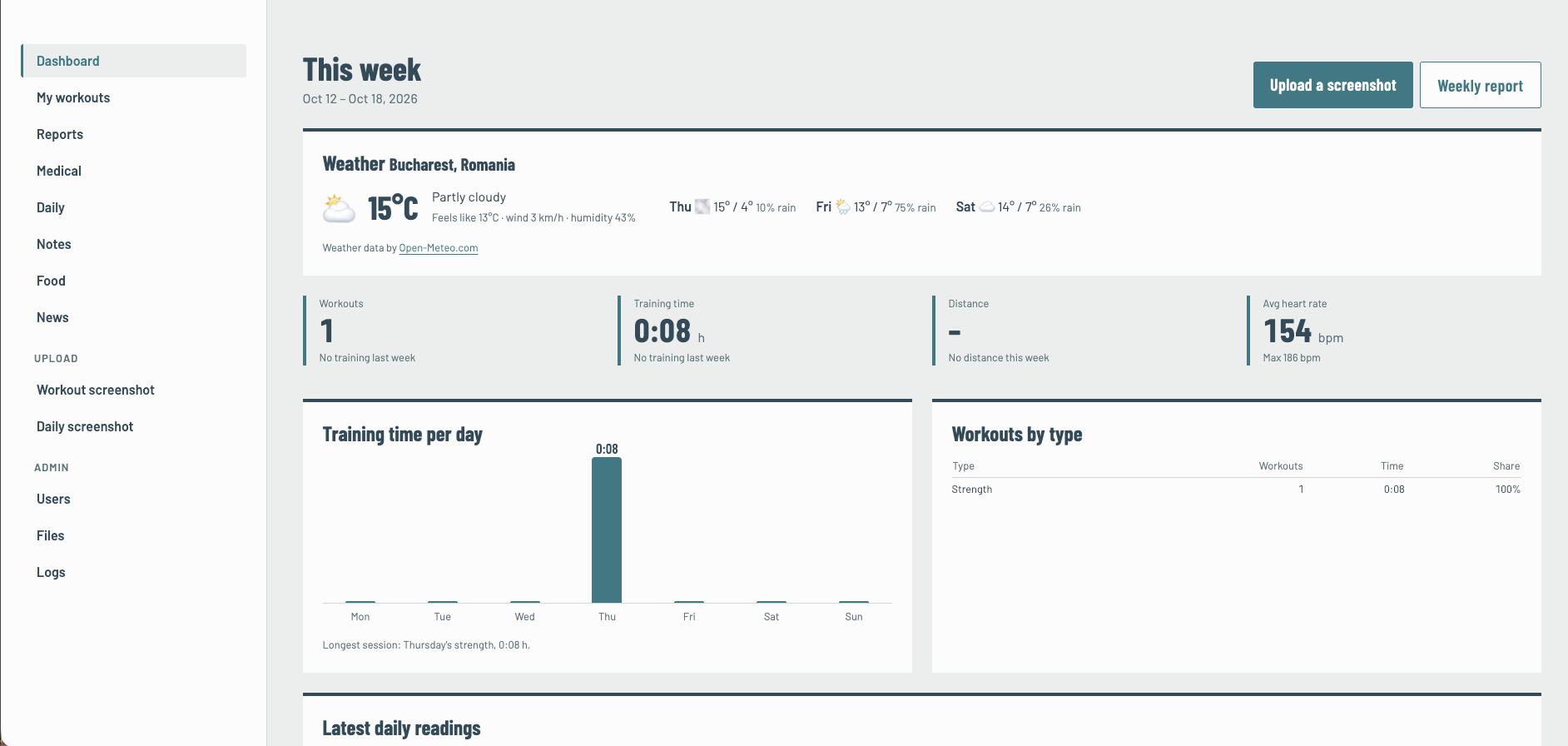Click Friday's rainy forecast icon
The width and height of the screenshot is (1568, 746).
842,206
